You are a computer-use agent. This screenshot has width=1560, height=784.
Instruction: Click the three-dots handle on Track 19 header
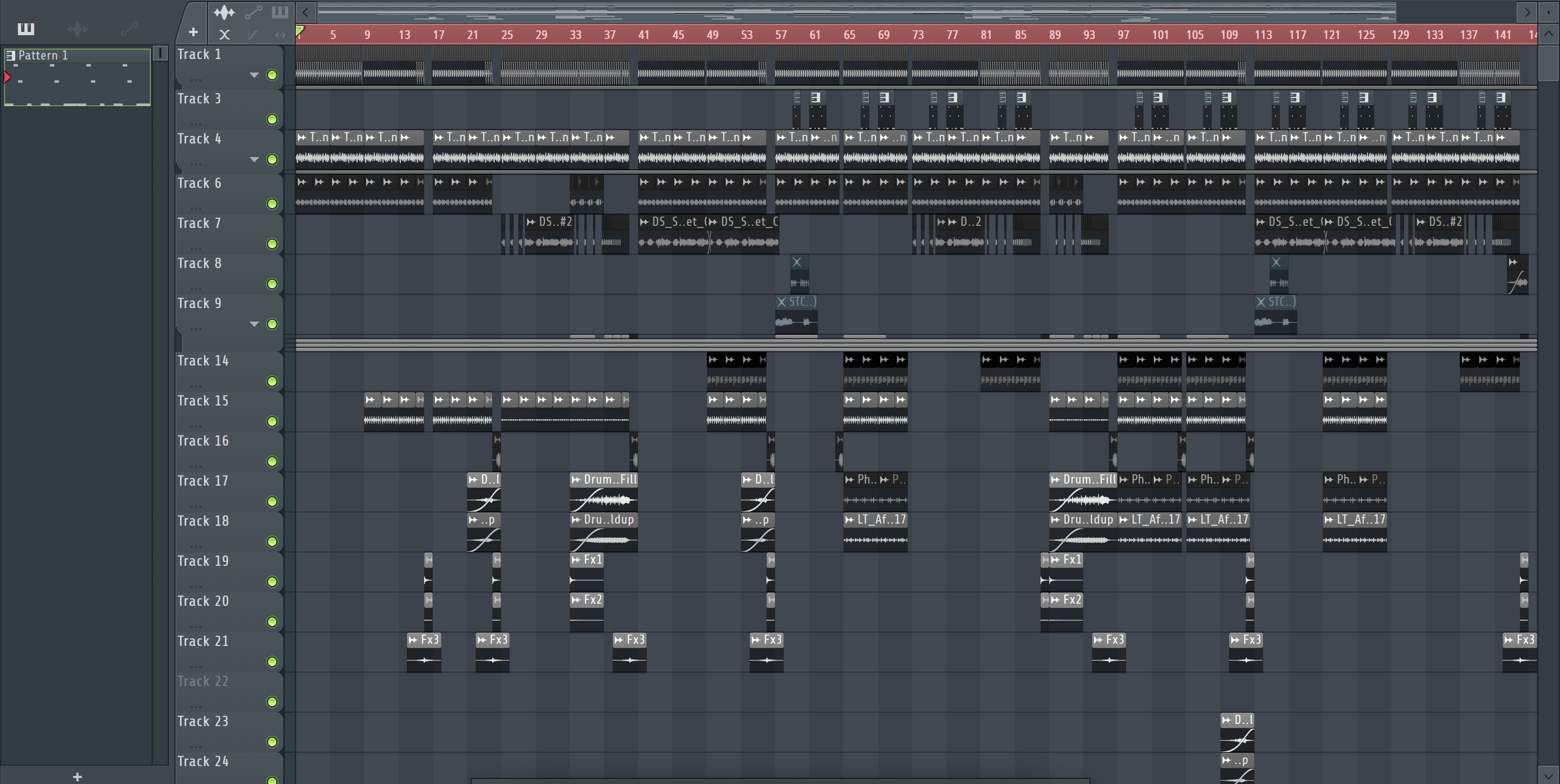pos(196,586)
